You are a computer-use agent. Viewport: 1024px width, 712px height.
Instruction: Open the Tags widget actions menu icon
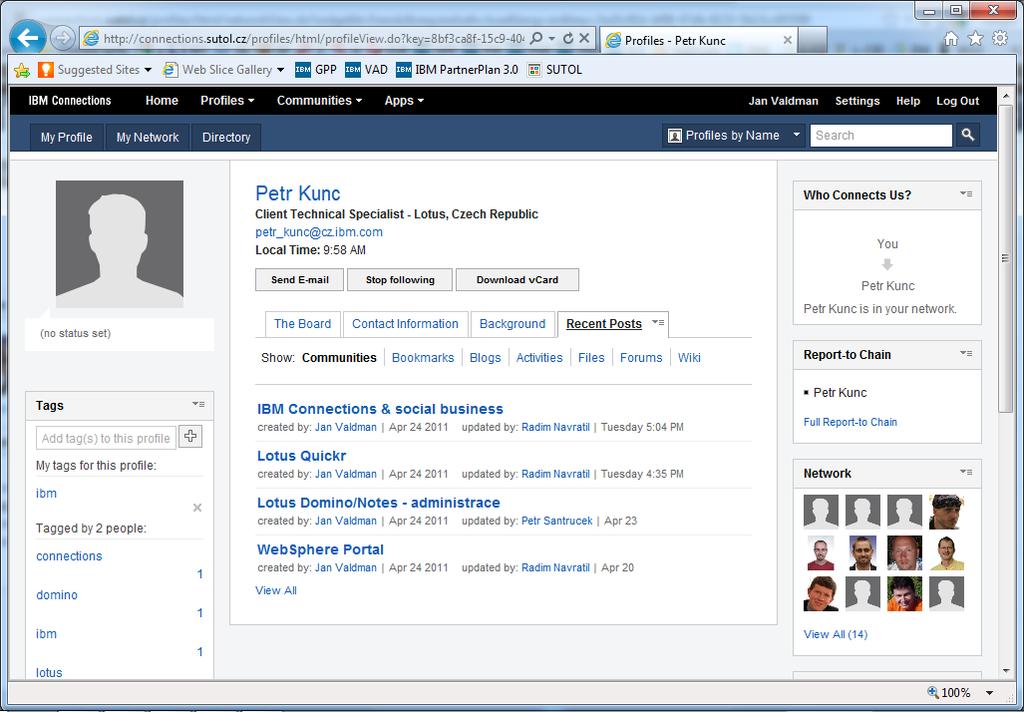pyautogui.click(x=199, y=404)
